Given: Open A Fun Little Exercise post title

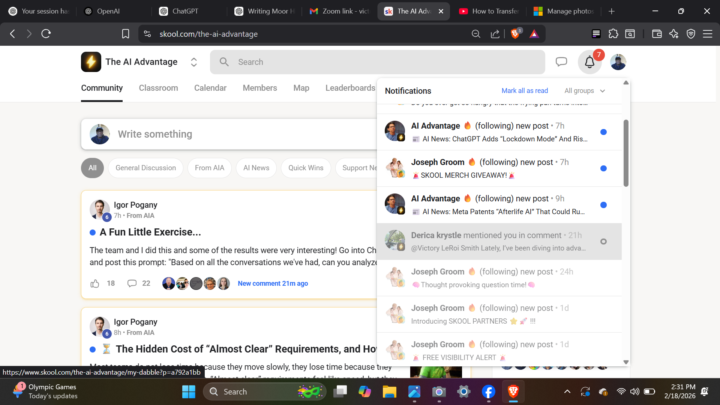Looking at the screenshot, I should pos(150,232).
